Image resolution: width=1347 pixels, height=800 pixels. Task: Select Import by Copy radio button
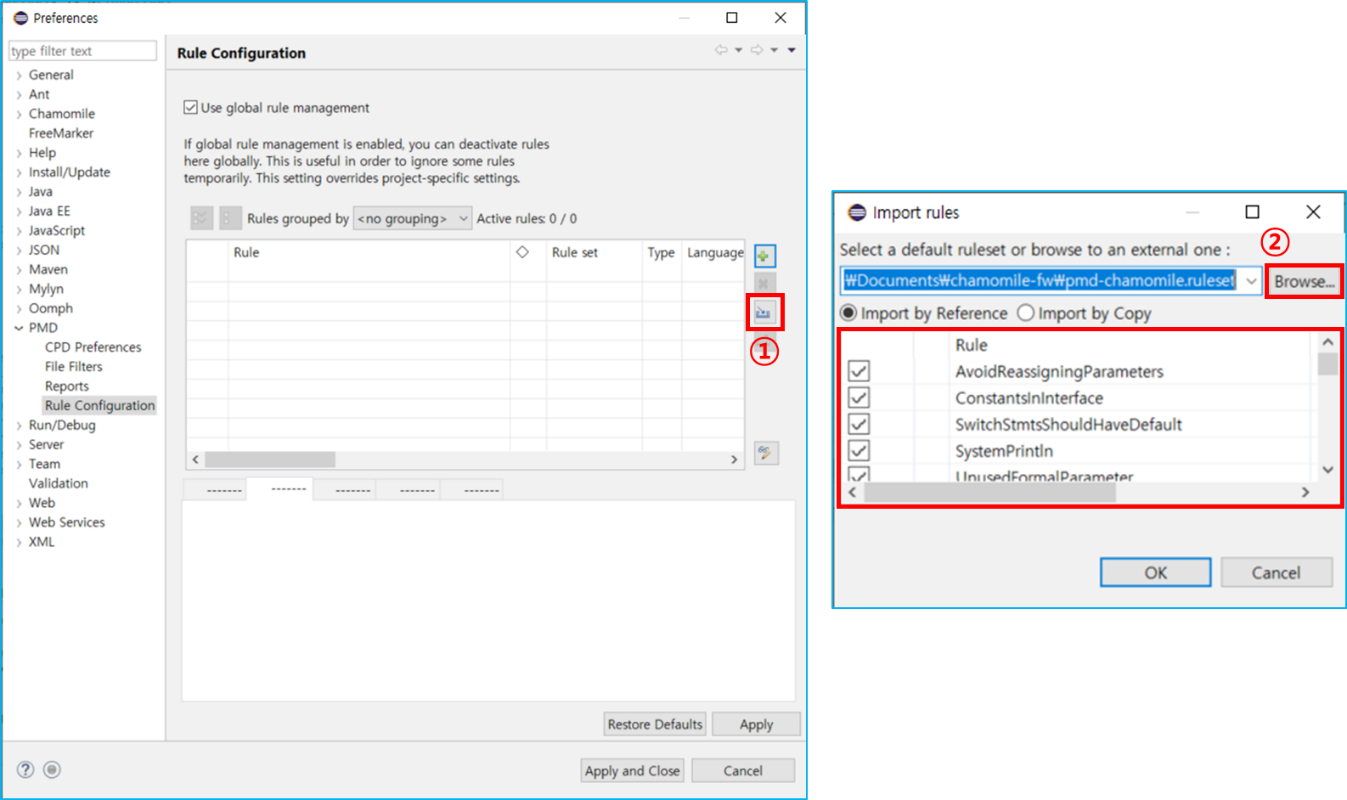pyautogui.click(x=1025, y=313)
